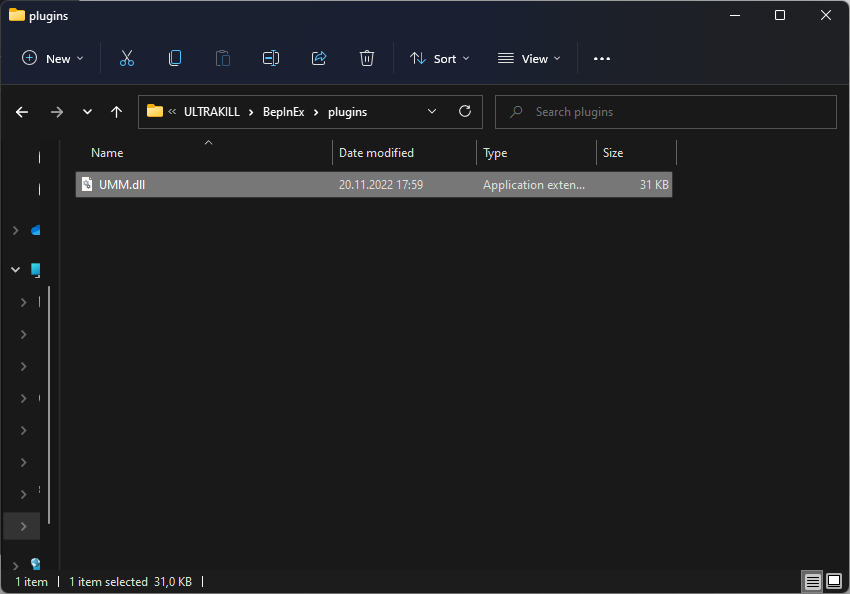The height and width of the screenshot is (594, 850).
Task: Click folder icon in address bar
Action: click(x=155, y=111)
